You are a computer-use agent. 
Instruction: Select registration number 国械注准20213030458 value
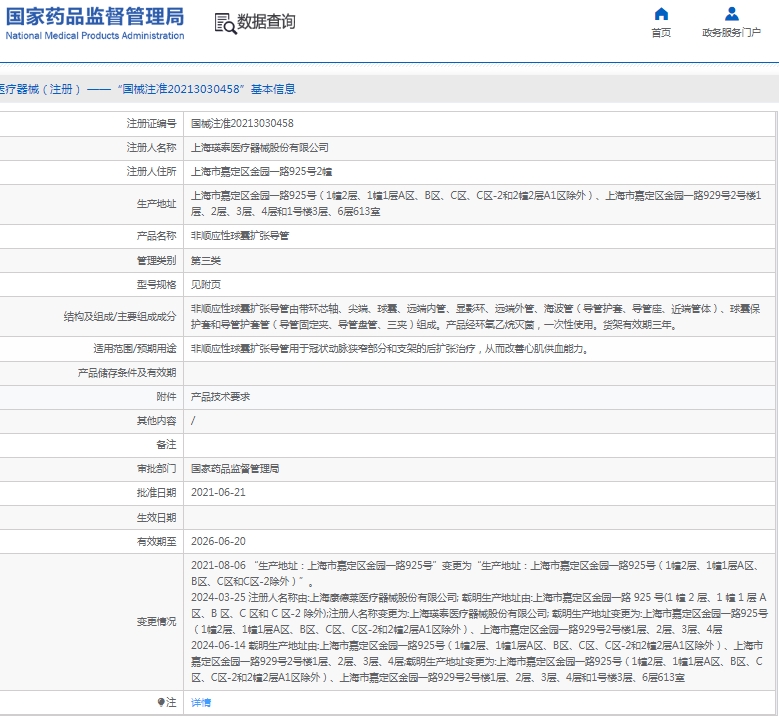click(x=242, y=123)
